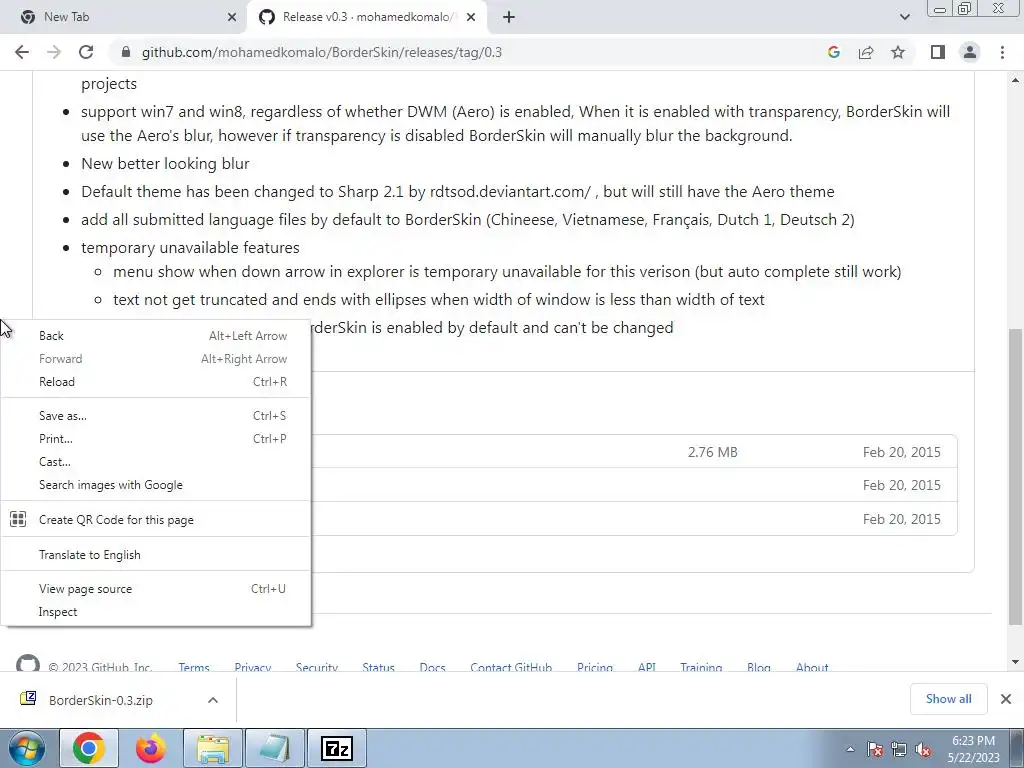Choose View page source

pyautogui.click(x=155, y=589)
